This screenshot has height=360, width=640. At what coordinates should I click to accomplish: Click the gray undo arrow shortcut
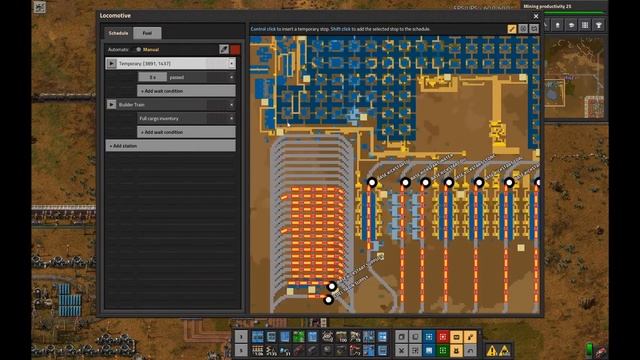(470, 350)
